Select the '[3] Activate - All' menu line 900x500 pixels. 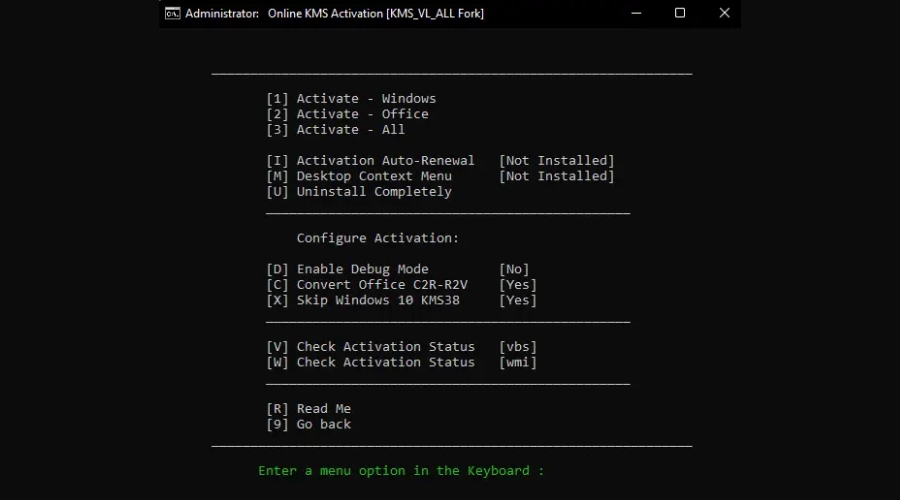(335, 130)
